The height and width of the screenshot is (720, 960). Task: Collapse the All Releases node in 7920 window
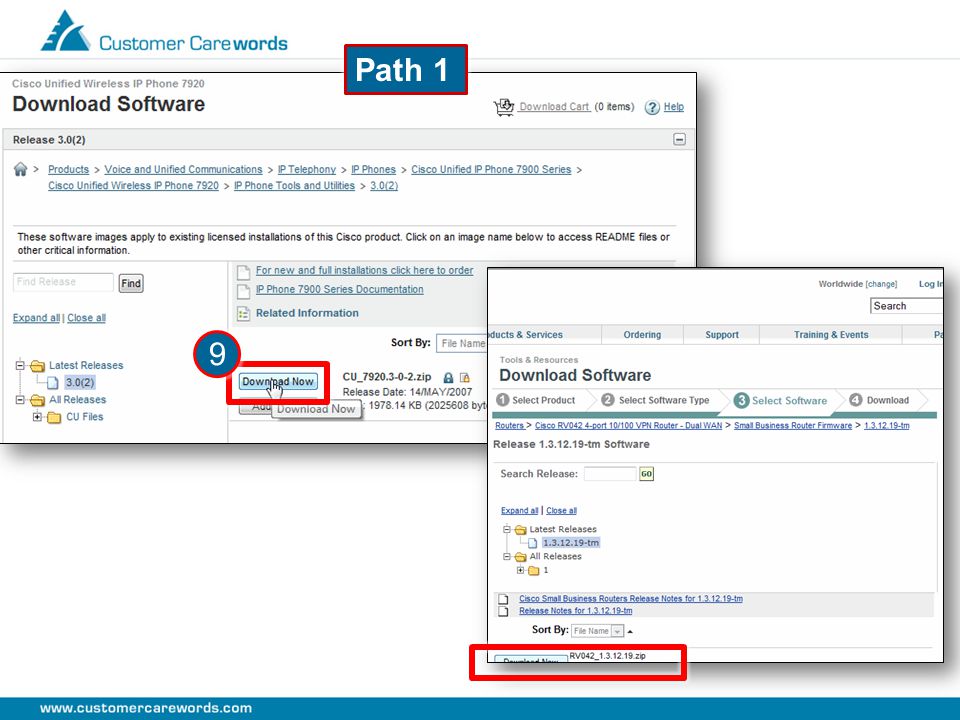(20, 400)
